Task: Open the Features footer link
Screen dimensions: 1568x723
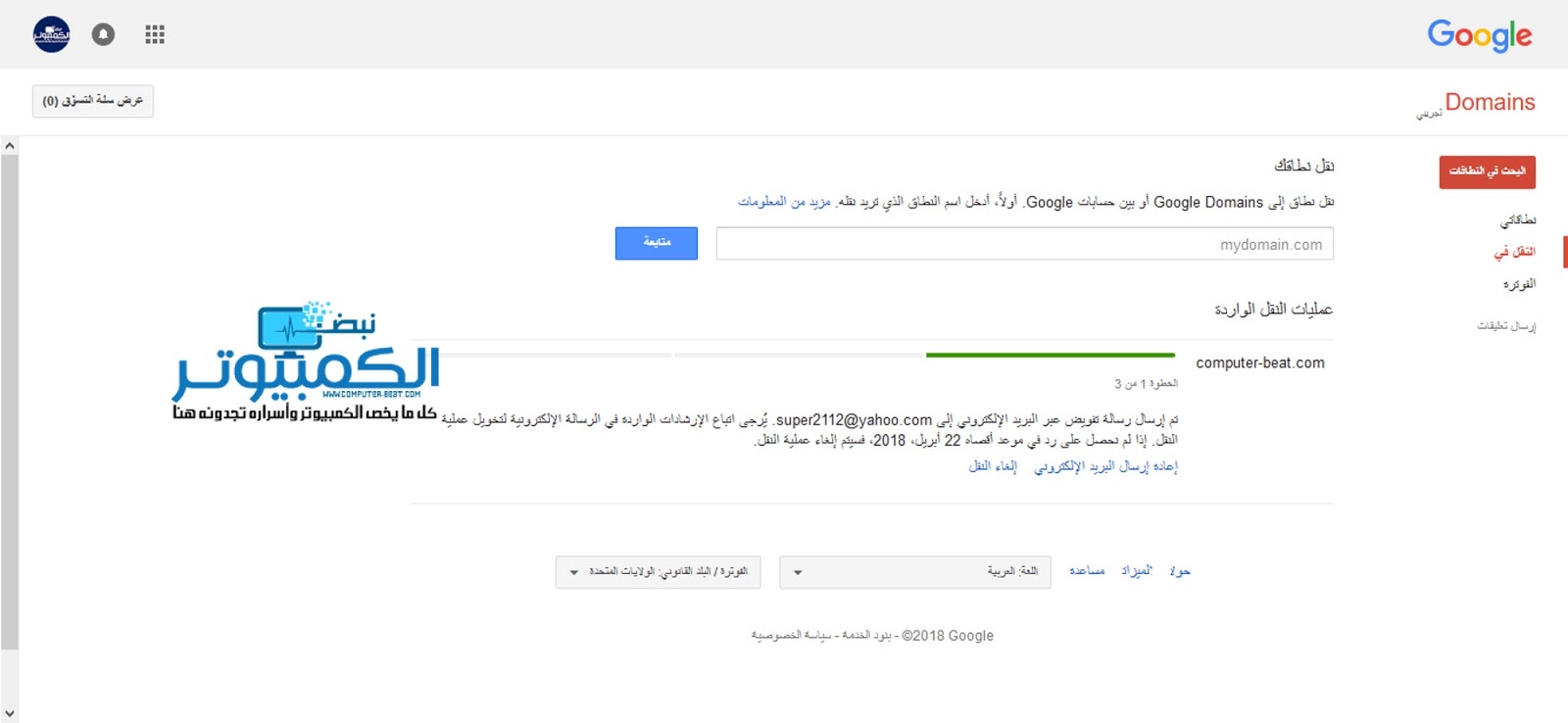Action: click(x=1137, y=571)
